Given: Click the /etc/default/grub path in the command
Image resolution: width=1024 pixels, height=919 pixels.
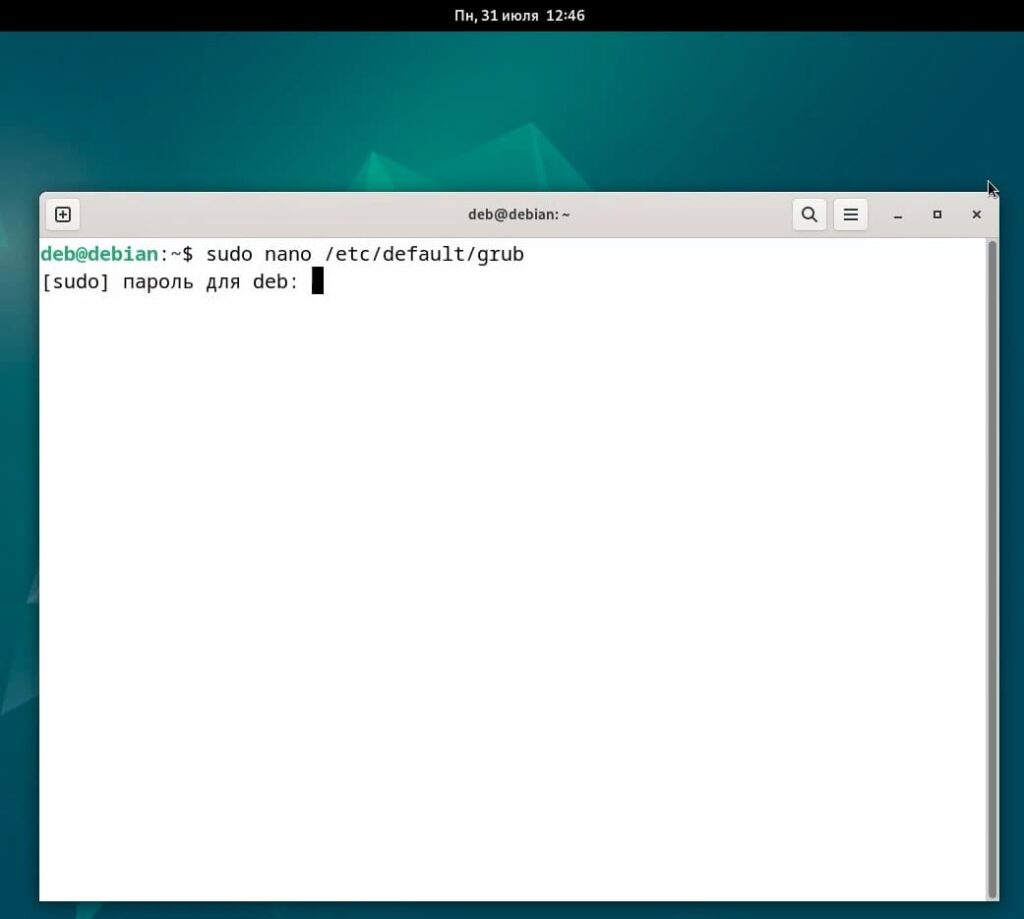Looking at the screenshot, I should 423,254.
